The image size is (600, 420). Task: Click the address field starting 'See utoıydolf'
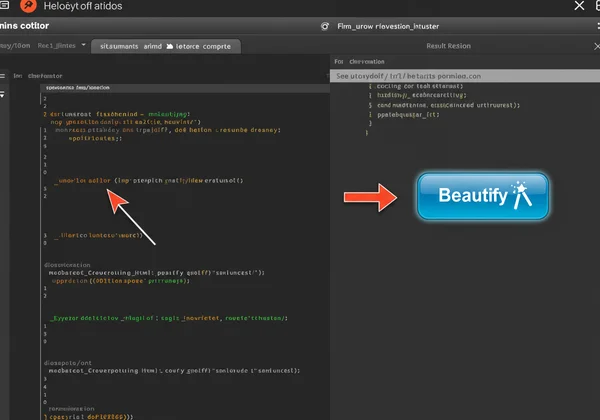click(x=465, y=76)
